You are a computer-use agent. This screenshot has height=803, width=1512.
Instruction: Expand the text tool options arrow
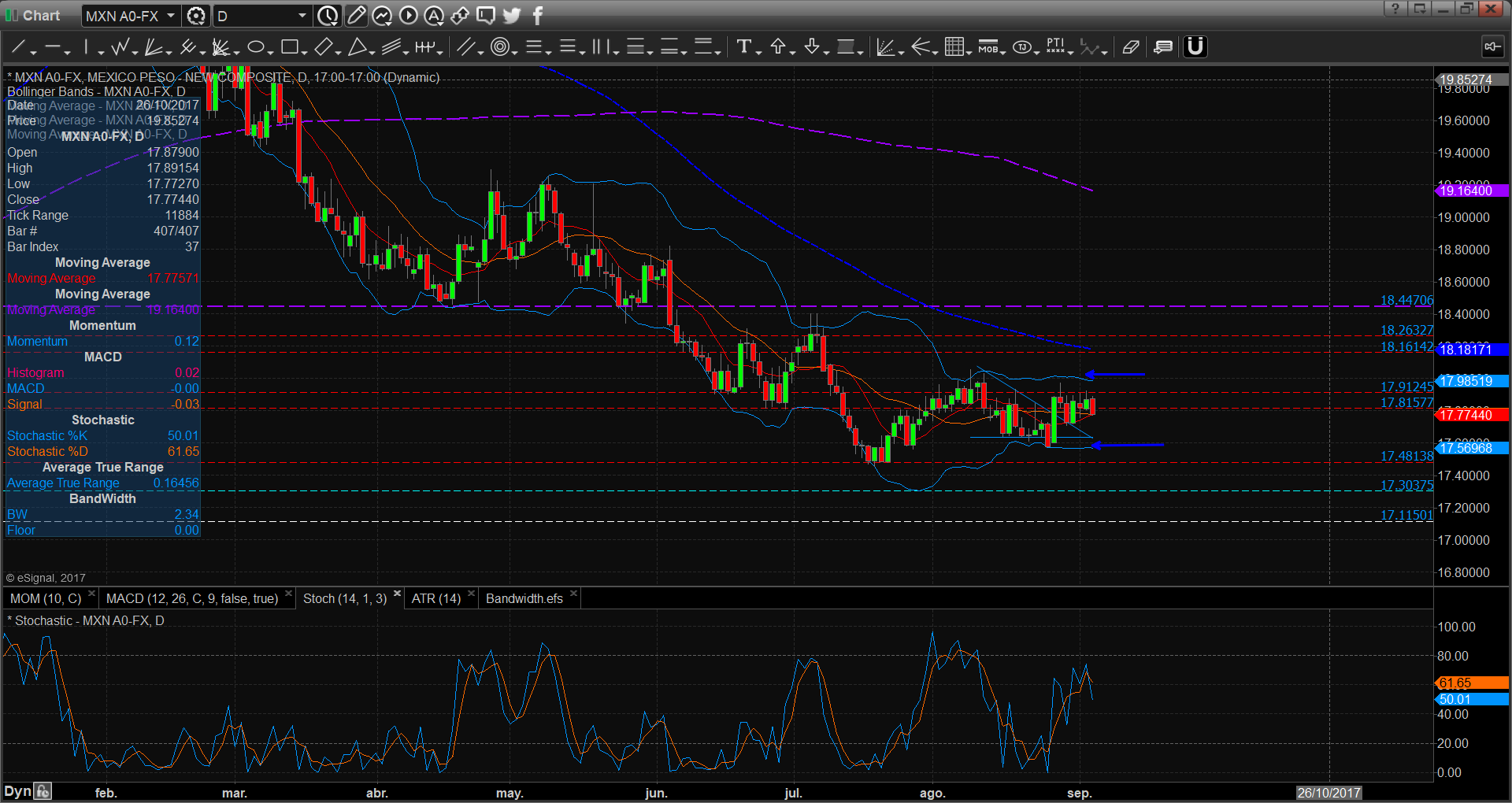[758, 52]
